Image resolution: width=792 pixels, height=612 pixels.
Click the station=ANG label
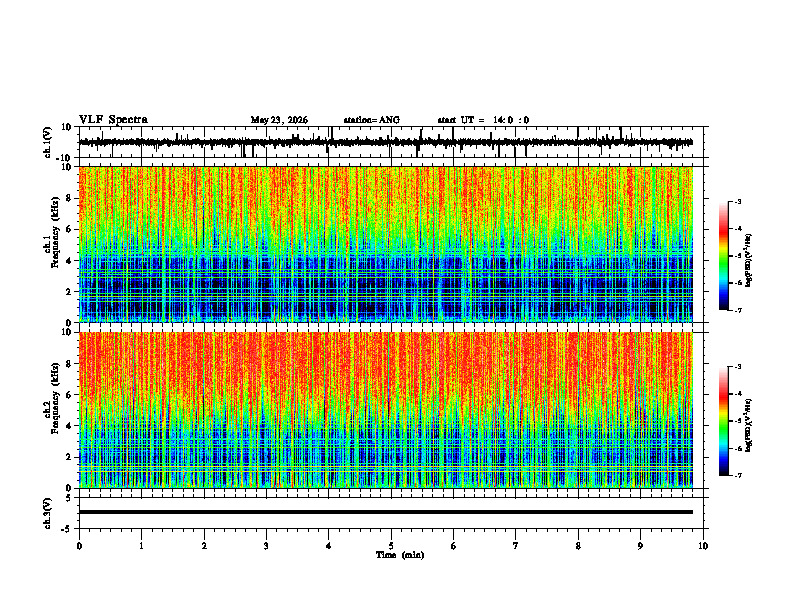pos(371,120)
